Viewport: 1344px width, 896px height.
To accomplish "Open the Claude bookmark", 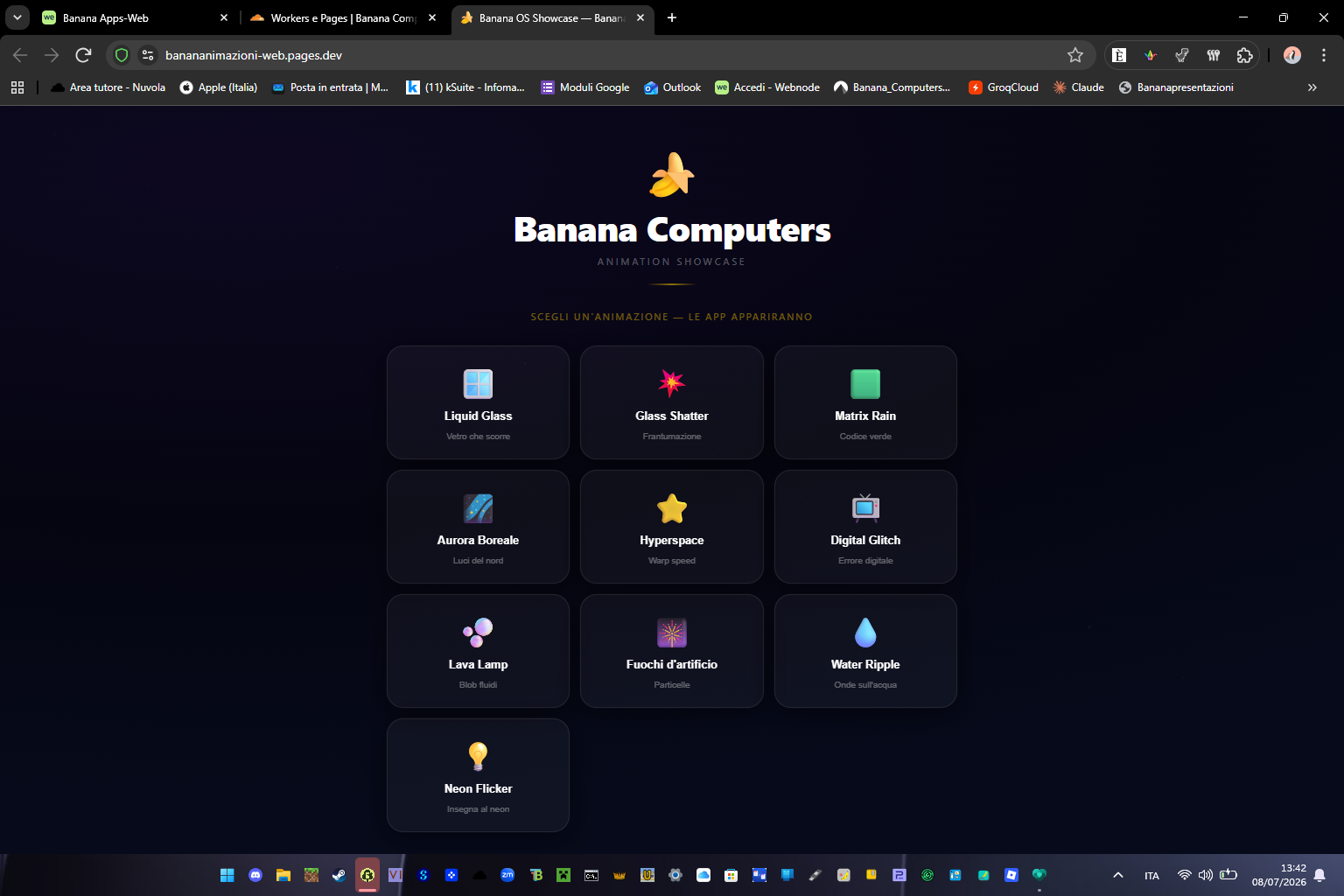I will pos(1078,87).
